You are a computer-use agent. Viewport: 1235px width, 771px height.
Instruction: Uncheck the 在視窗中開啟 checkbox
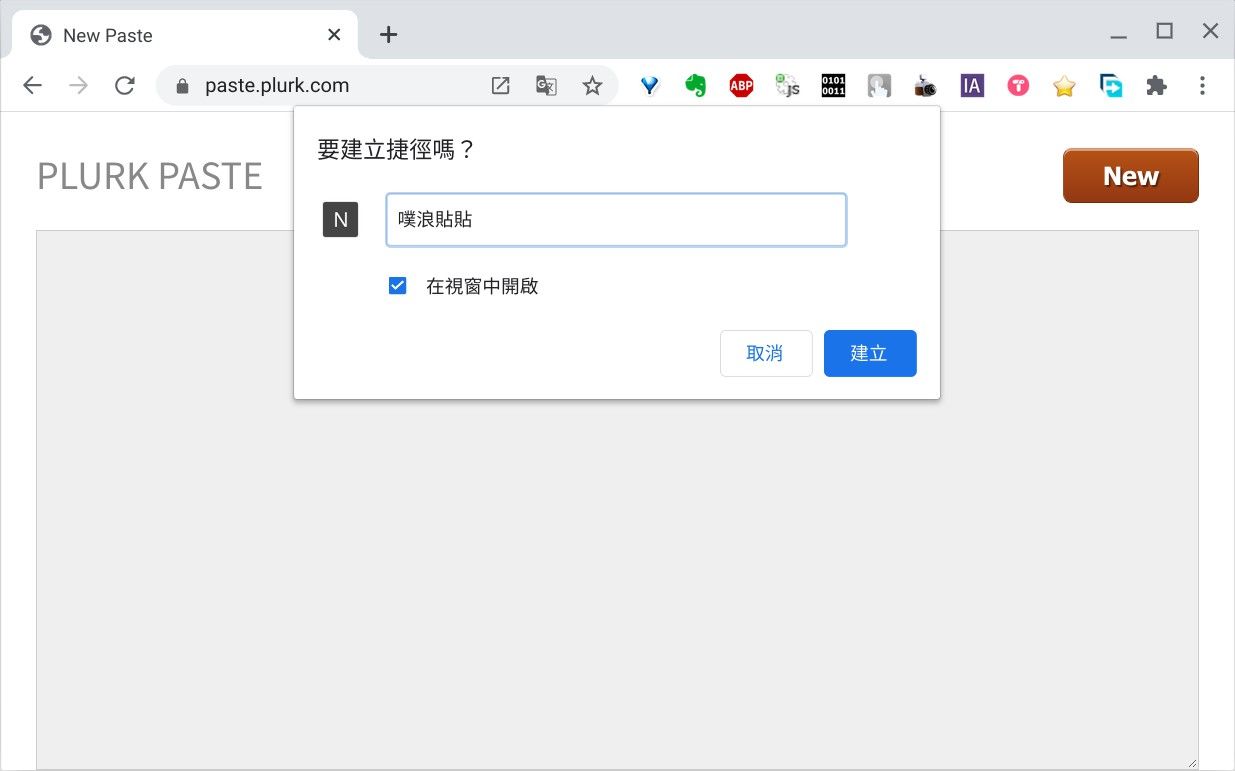(x=398, y=286)
